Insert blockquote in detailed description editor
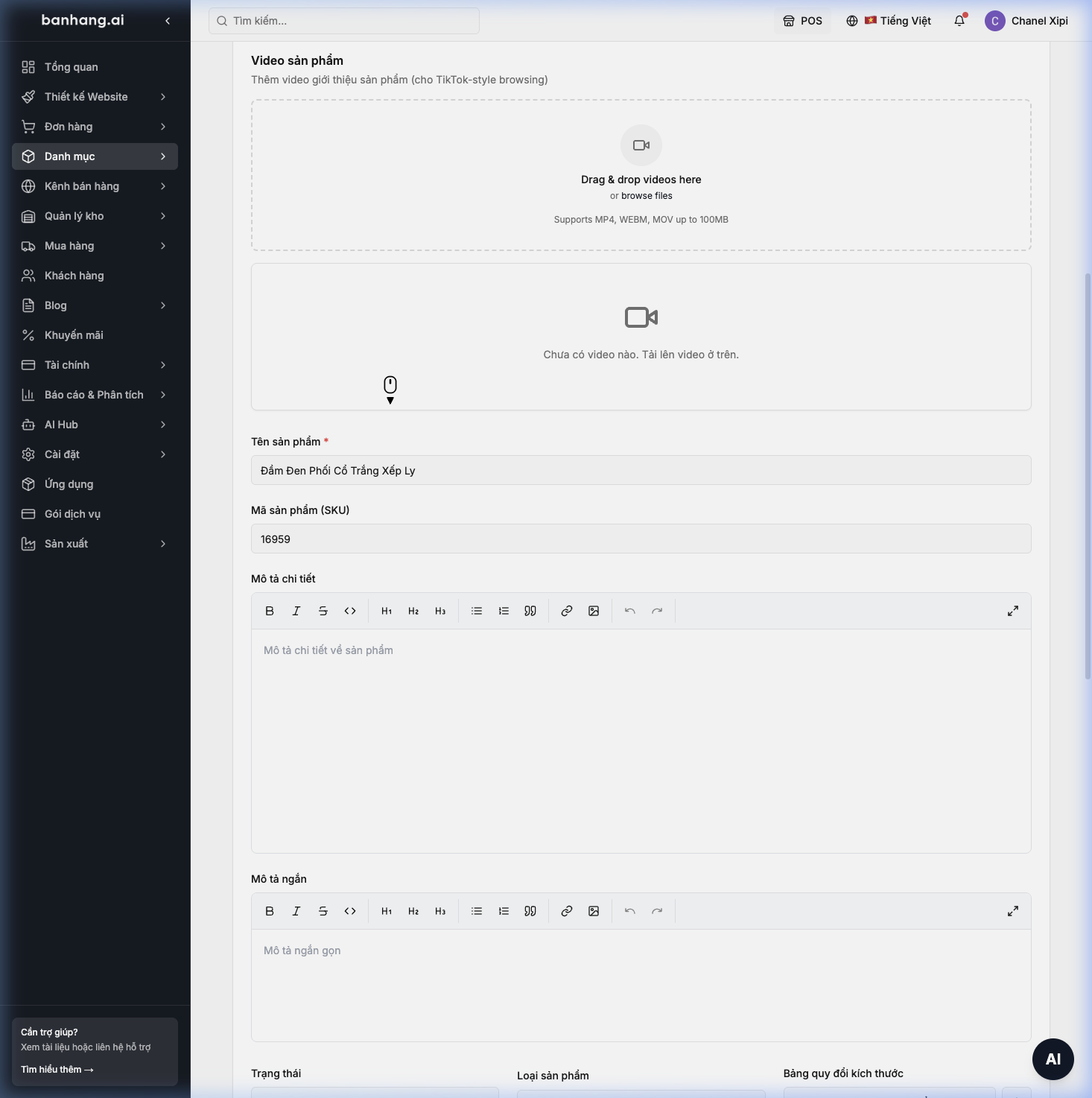 [530, 611]
